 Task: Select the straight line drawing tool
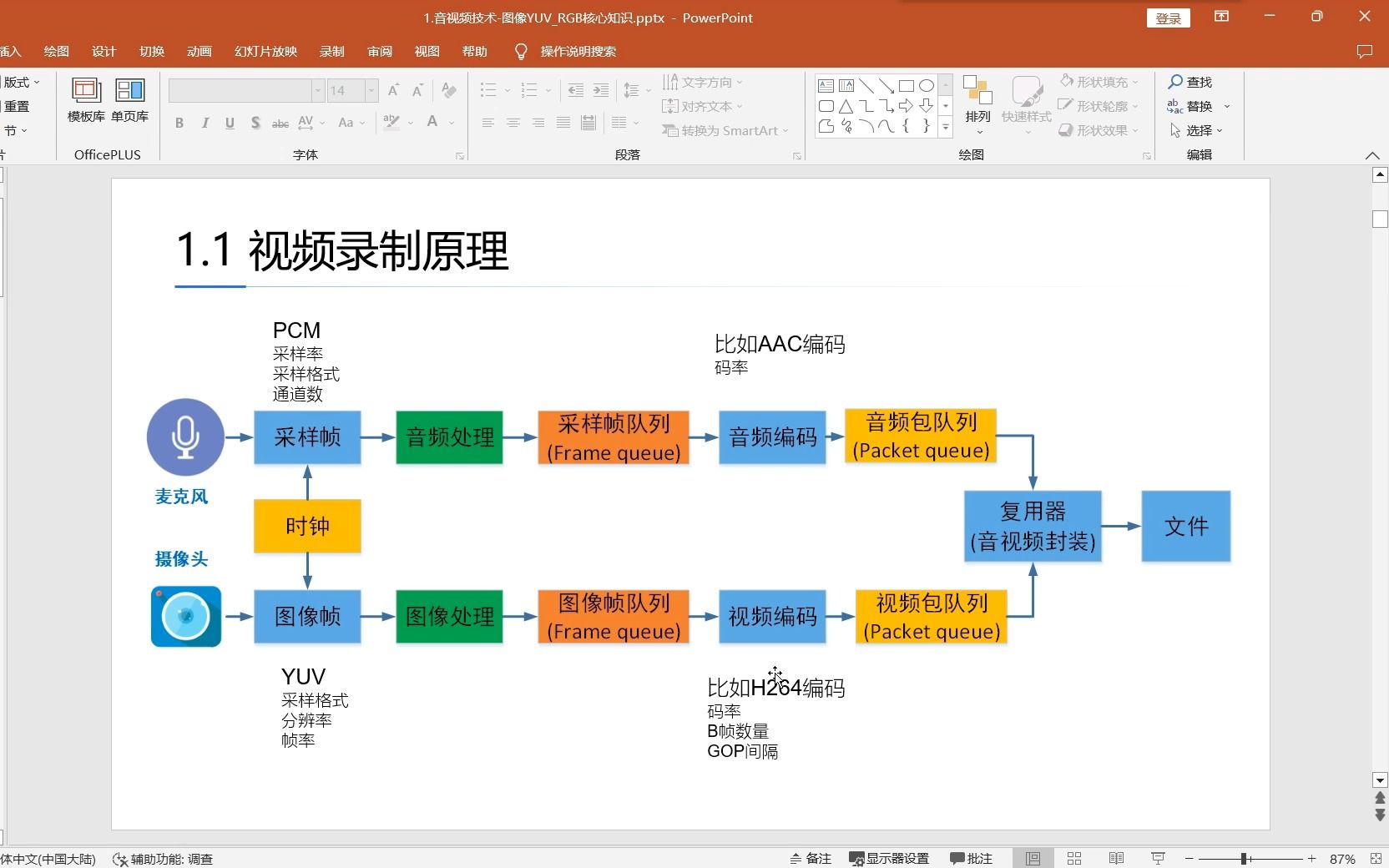point(866,85)
